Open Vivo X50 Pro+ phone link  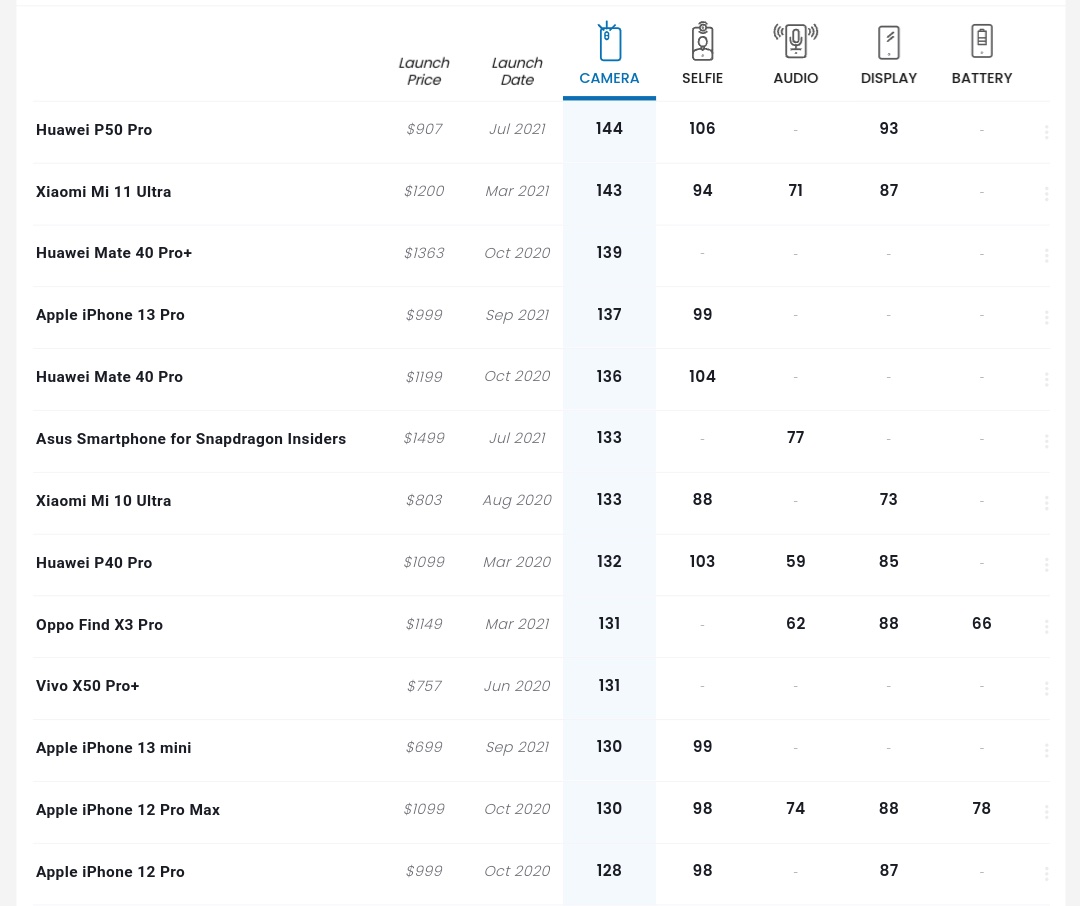88,686
